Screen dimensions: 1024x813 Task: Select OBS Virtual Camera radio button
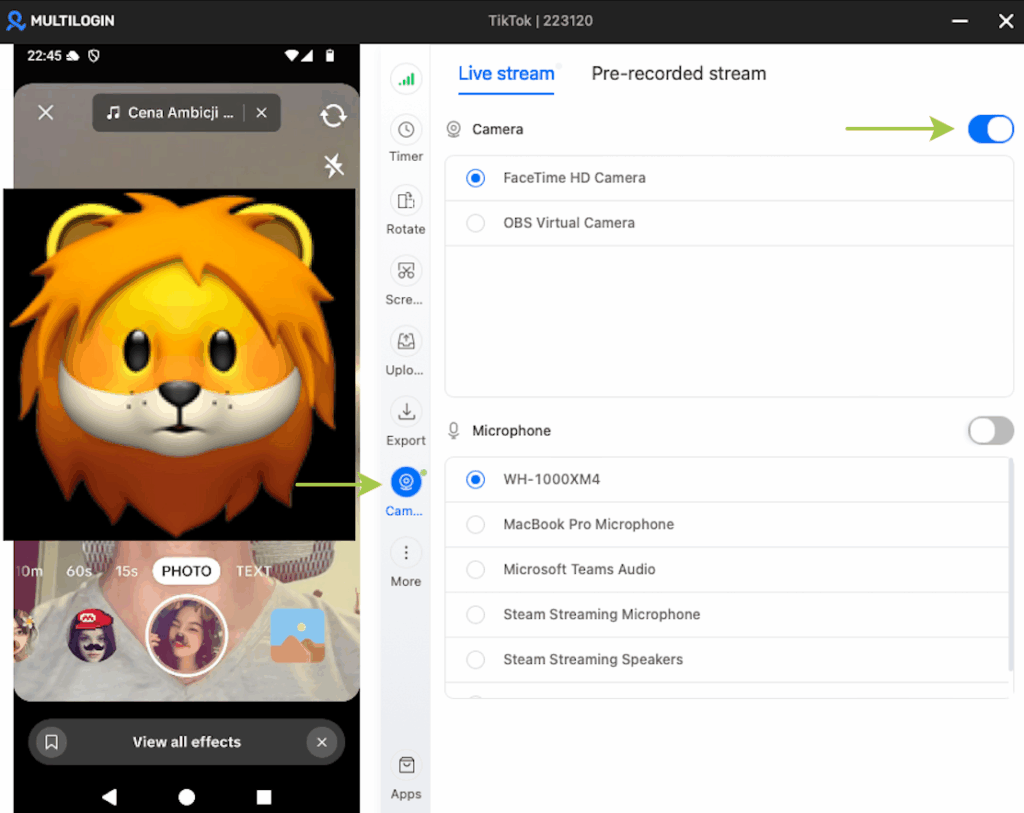coord(475,223)
